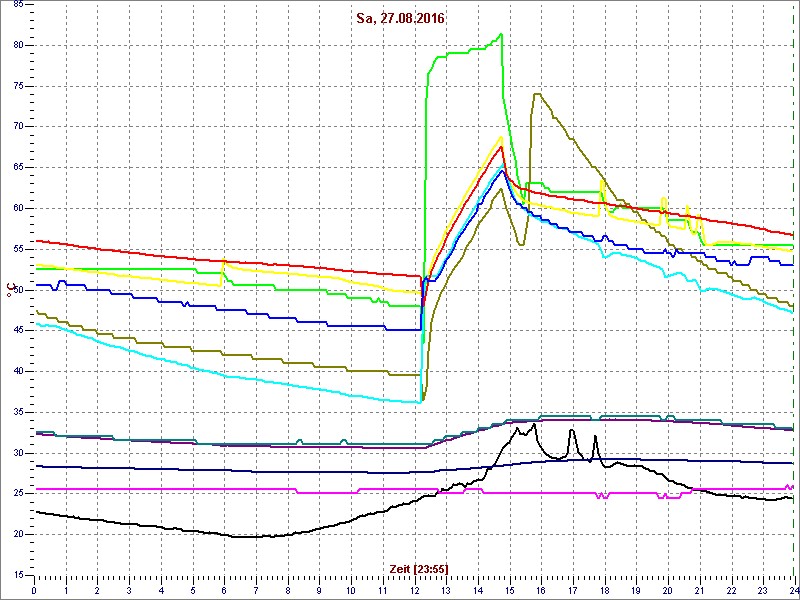Select the 50 value on the temperature axis

point(17,290)
